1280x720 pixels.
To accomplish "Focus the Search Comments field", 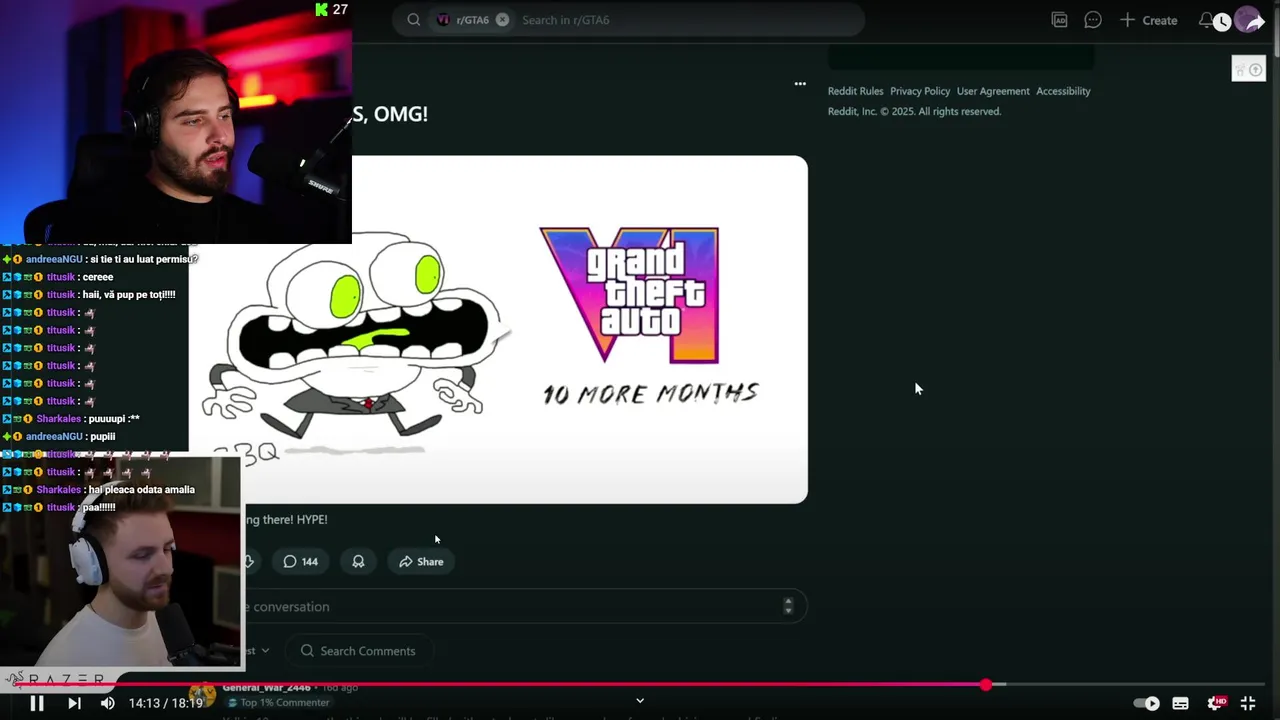I will click(x=360, y=651).
